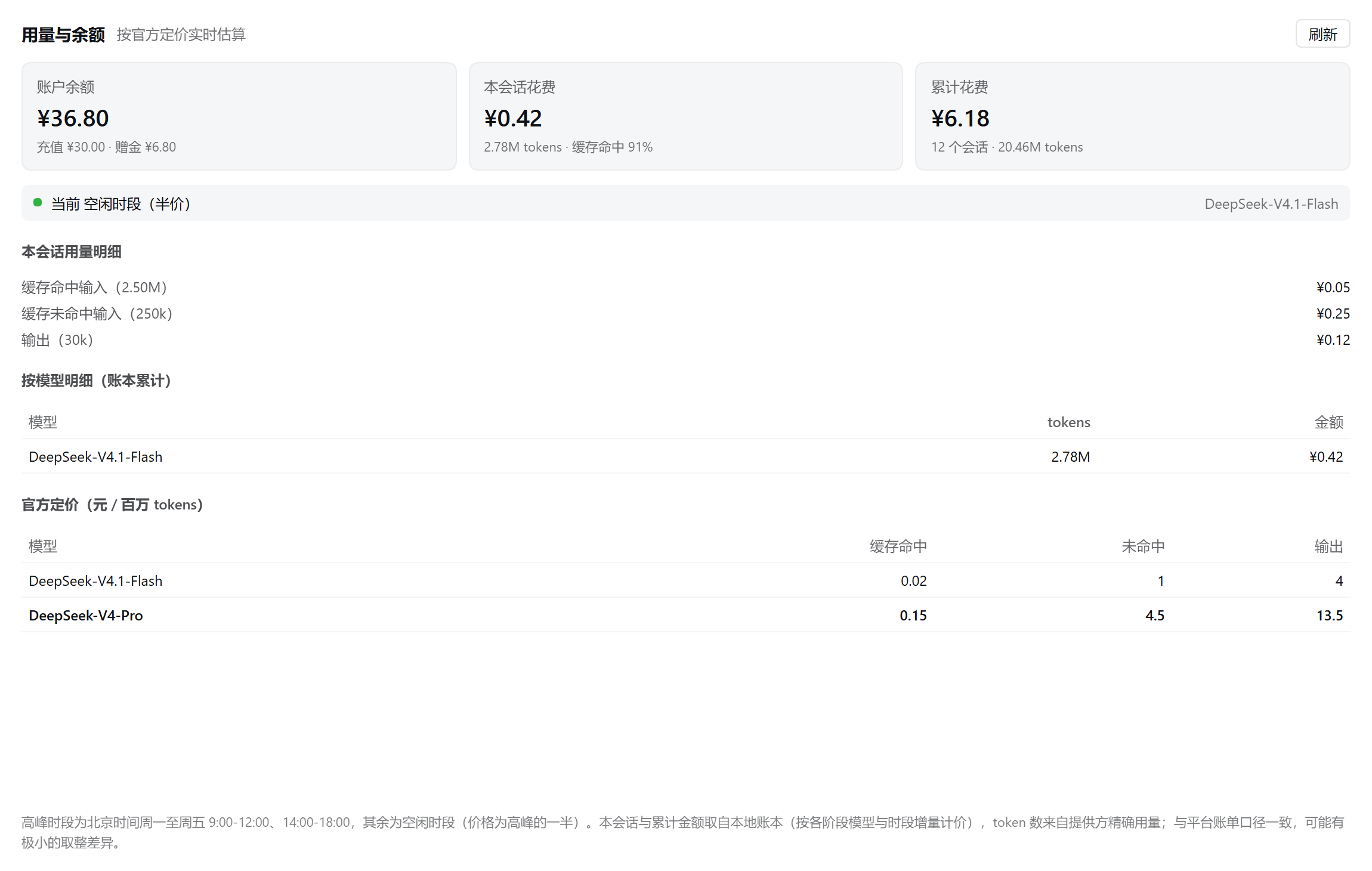Click the 0.15 cache-hit price for V4-Pro
The width and height of the screenshot is (1372, 871).
click(913, 616)
